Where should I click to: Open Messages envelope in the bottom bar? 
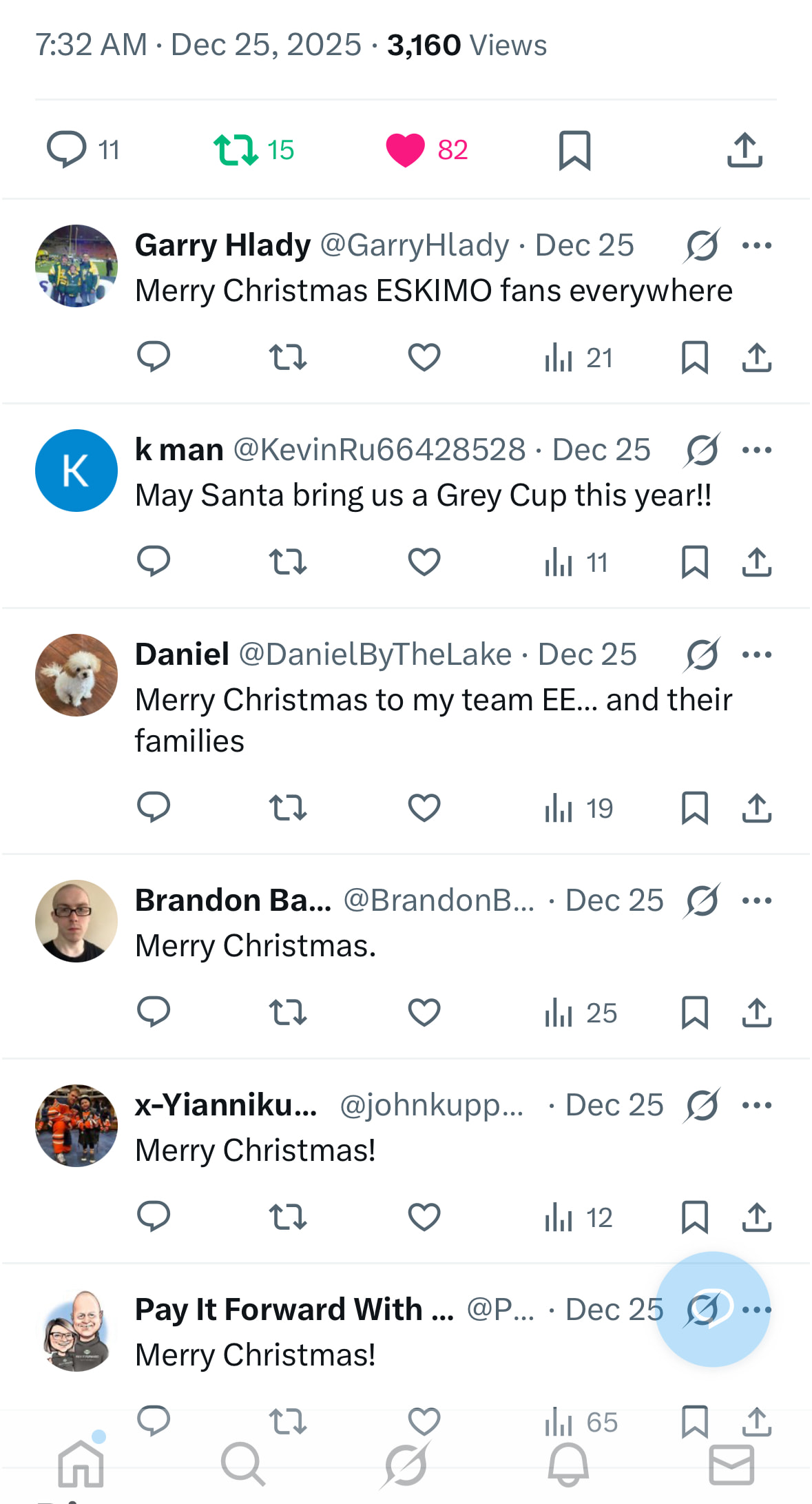[731, 1464]
